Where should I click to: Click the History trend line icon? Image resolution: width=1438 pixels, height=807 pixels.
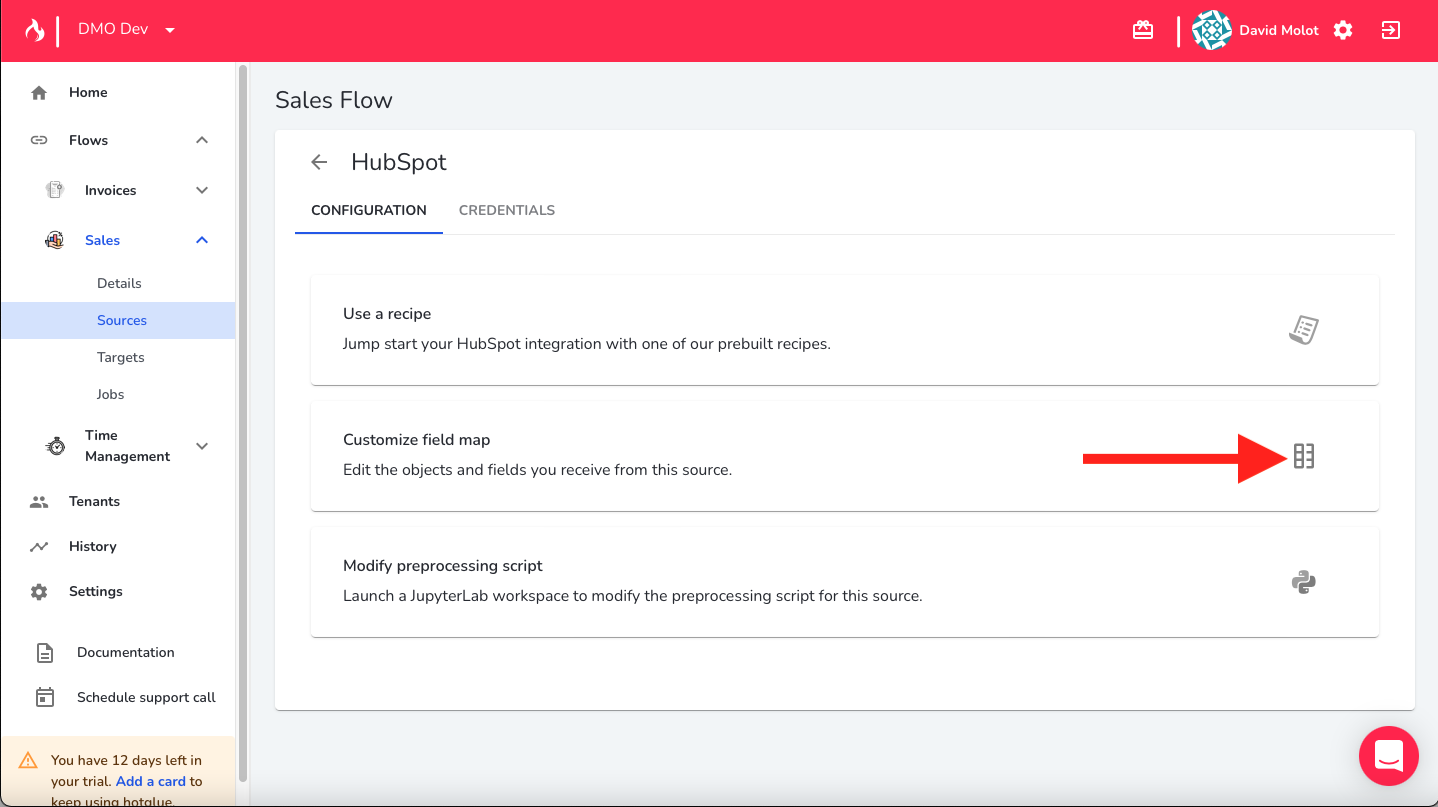39,547
